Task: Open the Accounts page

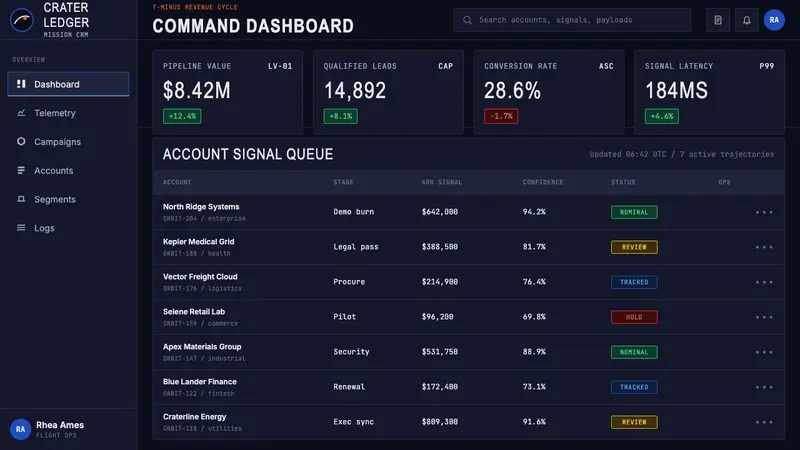Action: pyautogui.click(x=68, y=170)
